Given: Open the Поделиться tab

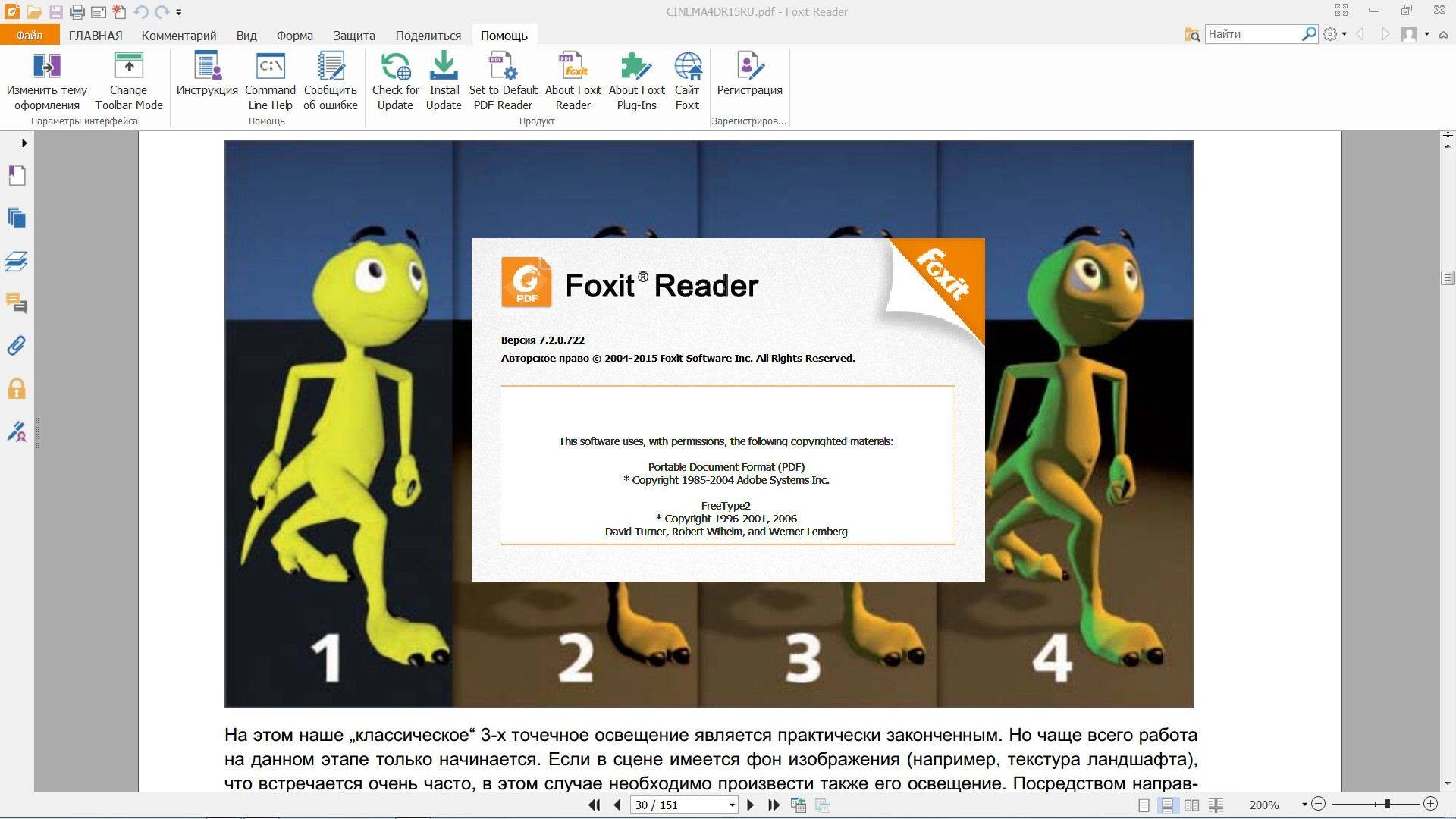Looking at the screenshot, I should [428, 36].
